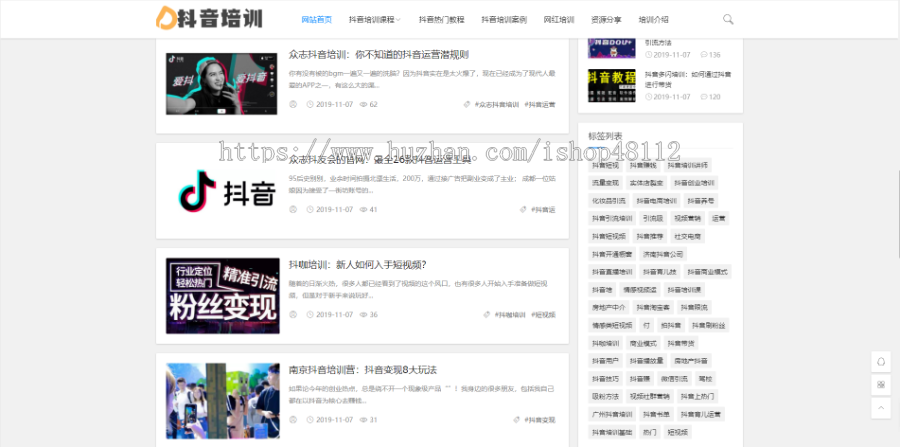The height and width of the screenshot is (447, 900).
Task: Open the 爱抖音 article thumbnail
Action: [222, 84]
